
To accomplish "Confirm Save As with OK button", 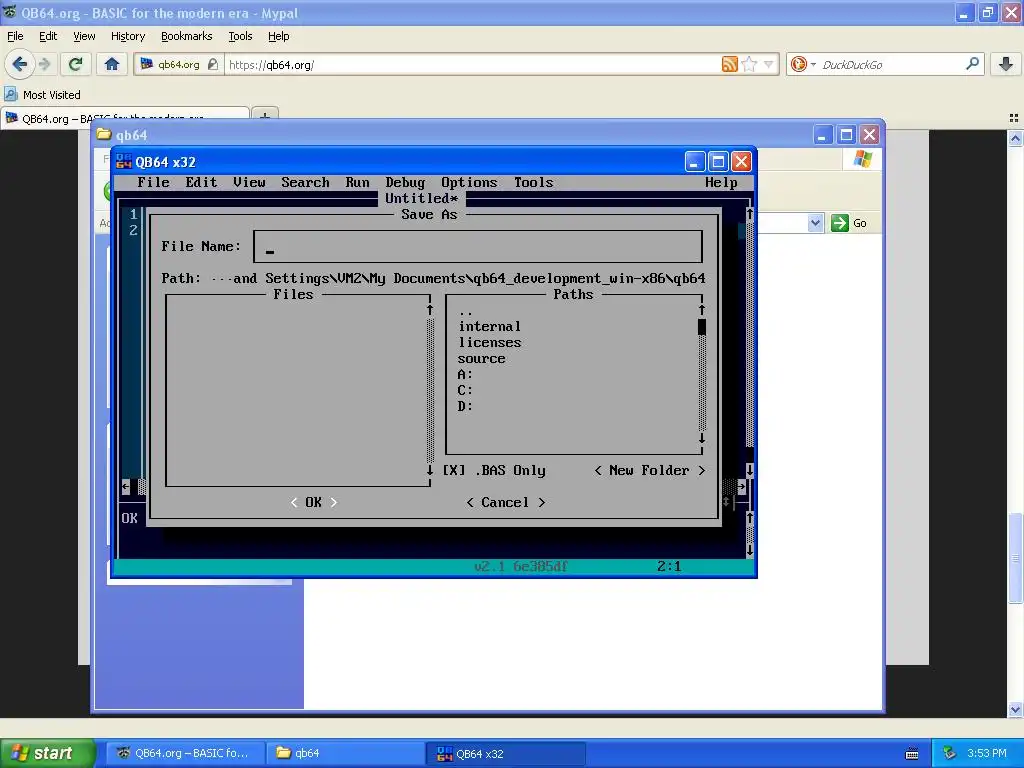I will click(x=313, y=502).
